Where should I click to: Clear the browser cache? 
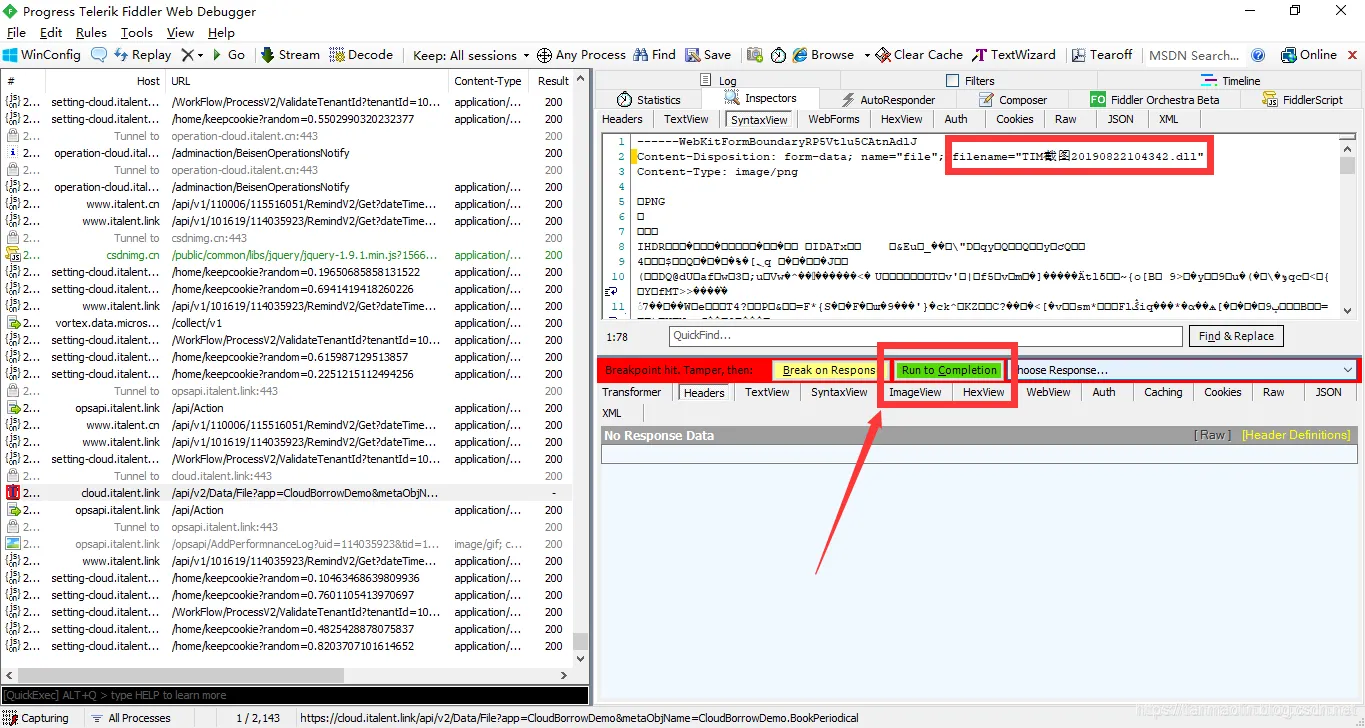coord(919,55)
